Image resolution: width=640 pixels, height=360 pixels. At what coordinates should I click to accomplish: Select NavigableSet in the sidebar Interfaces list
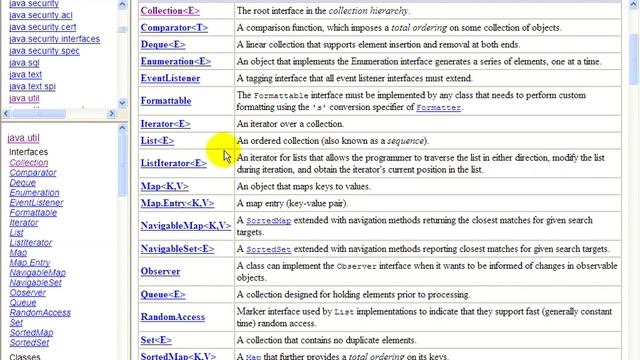36,282
